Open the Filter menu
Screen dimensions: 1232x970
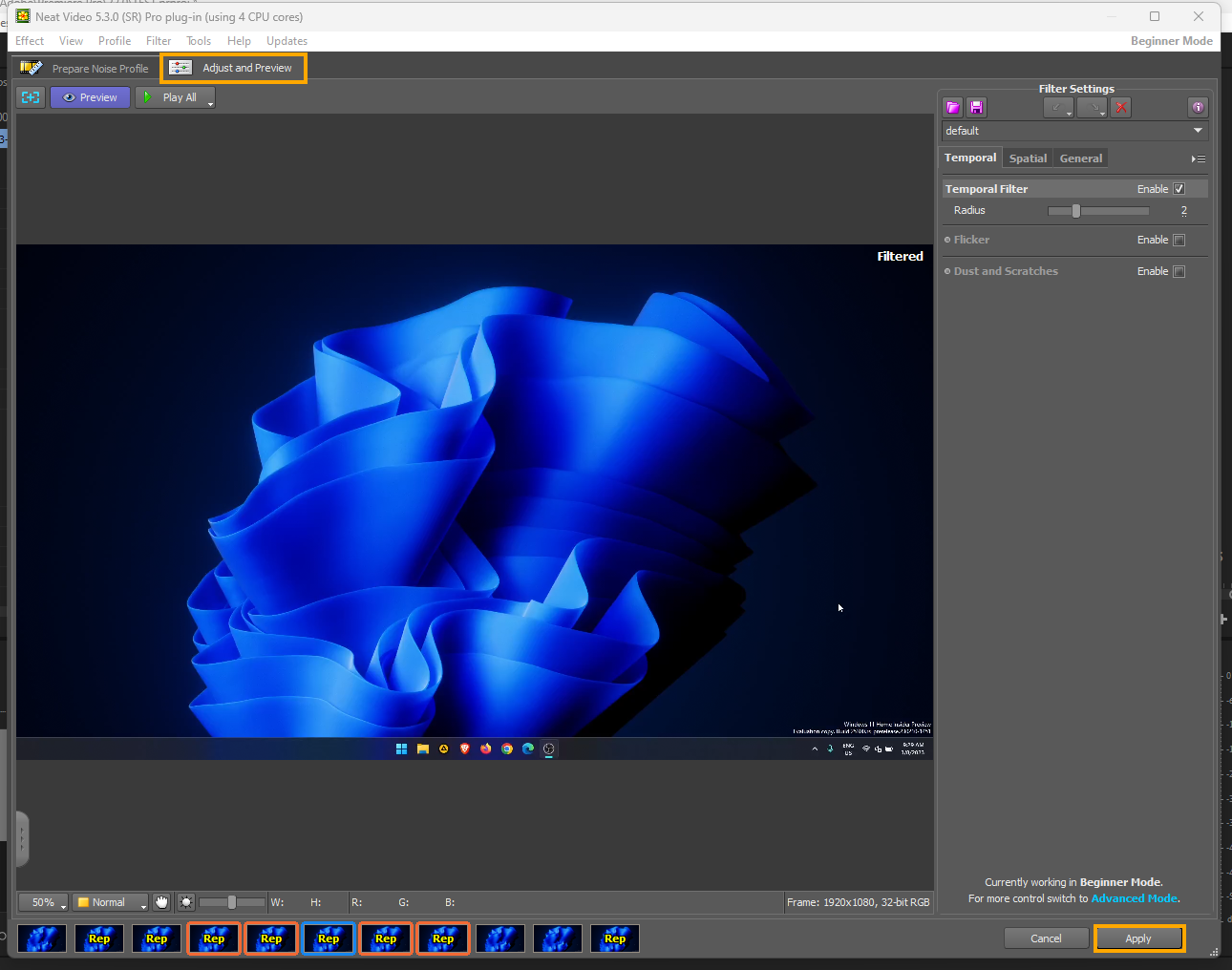(x=159, y=41)
